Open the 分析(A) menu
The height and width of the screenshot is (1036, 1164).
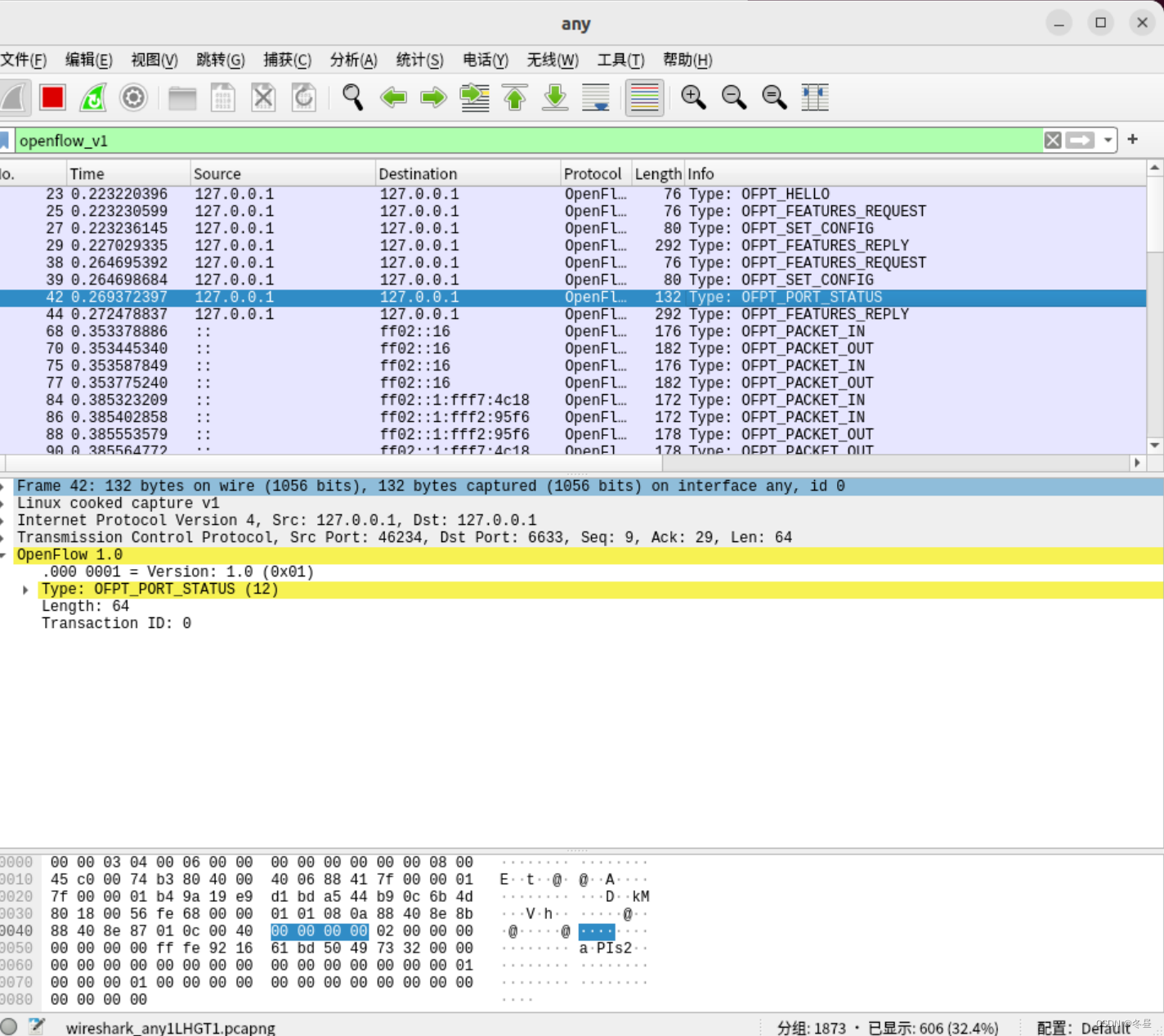354,60
